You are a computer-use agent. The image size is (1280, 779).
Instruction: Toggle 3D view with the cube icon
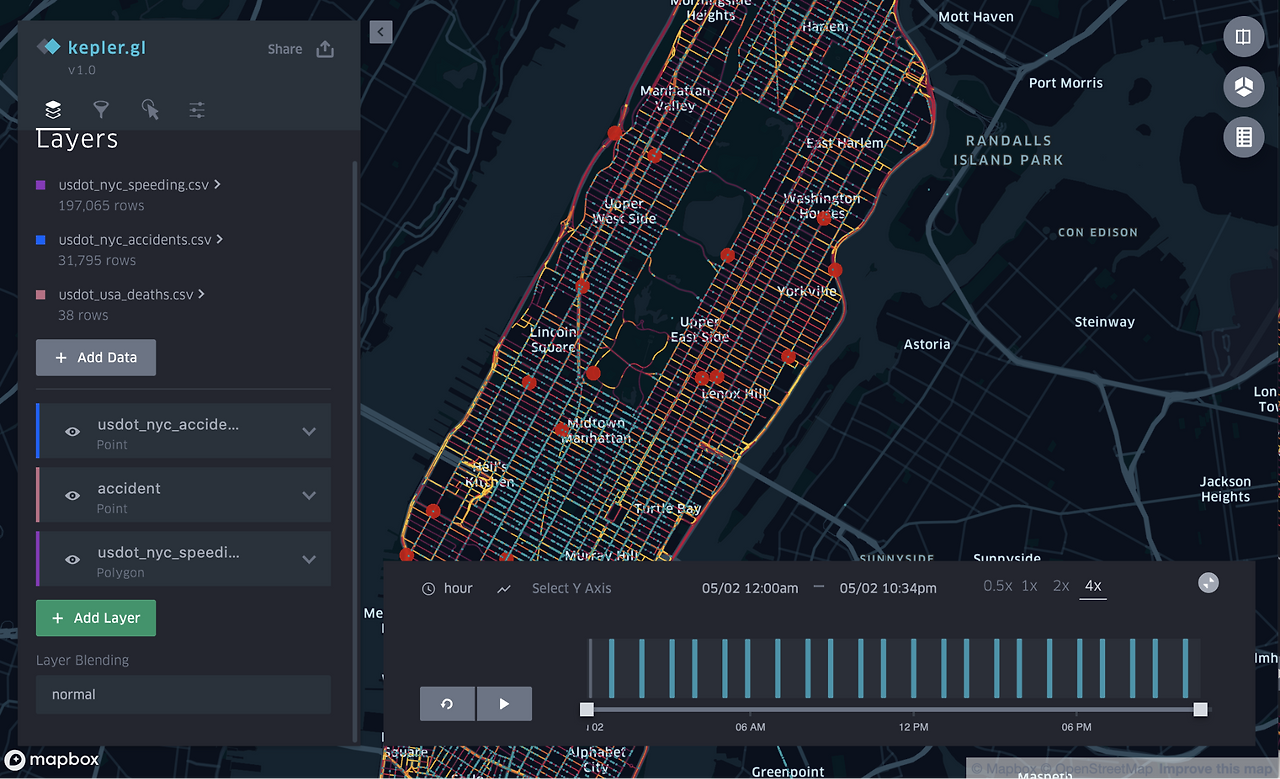1243,87
